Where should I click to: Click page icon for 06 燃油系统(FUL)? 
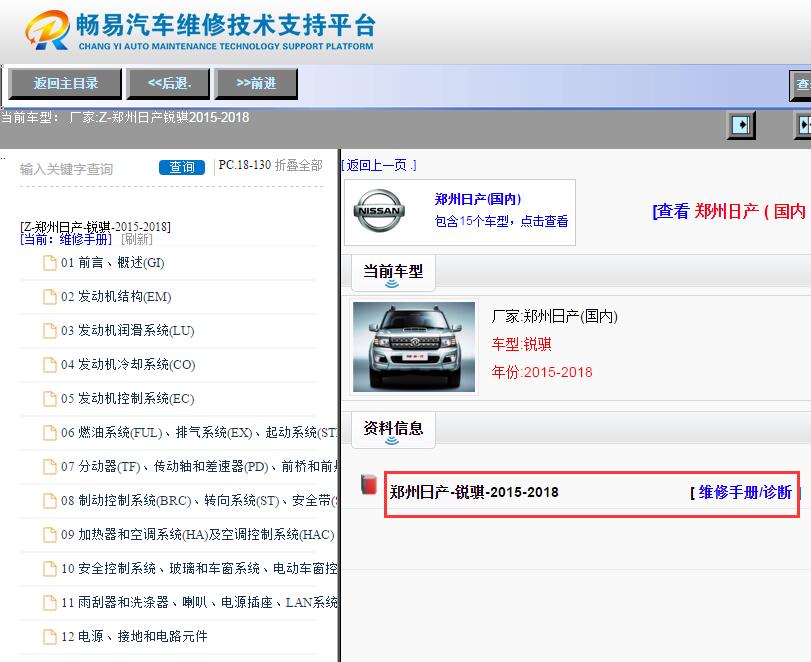(50, 432)
